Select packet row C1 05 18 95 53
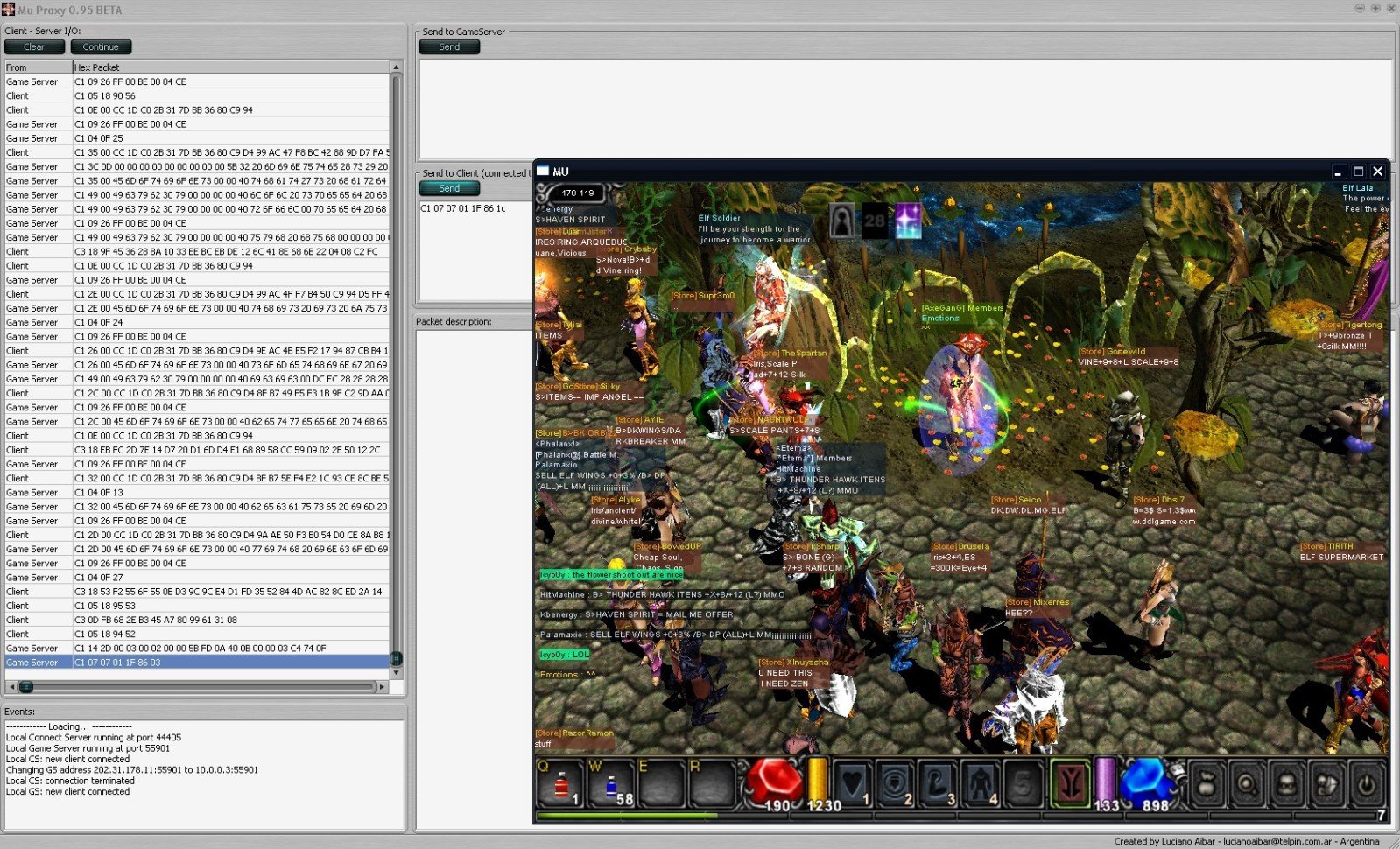The width and height of the screenshot is (1400, 849). click(x=197, y=606)
